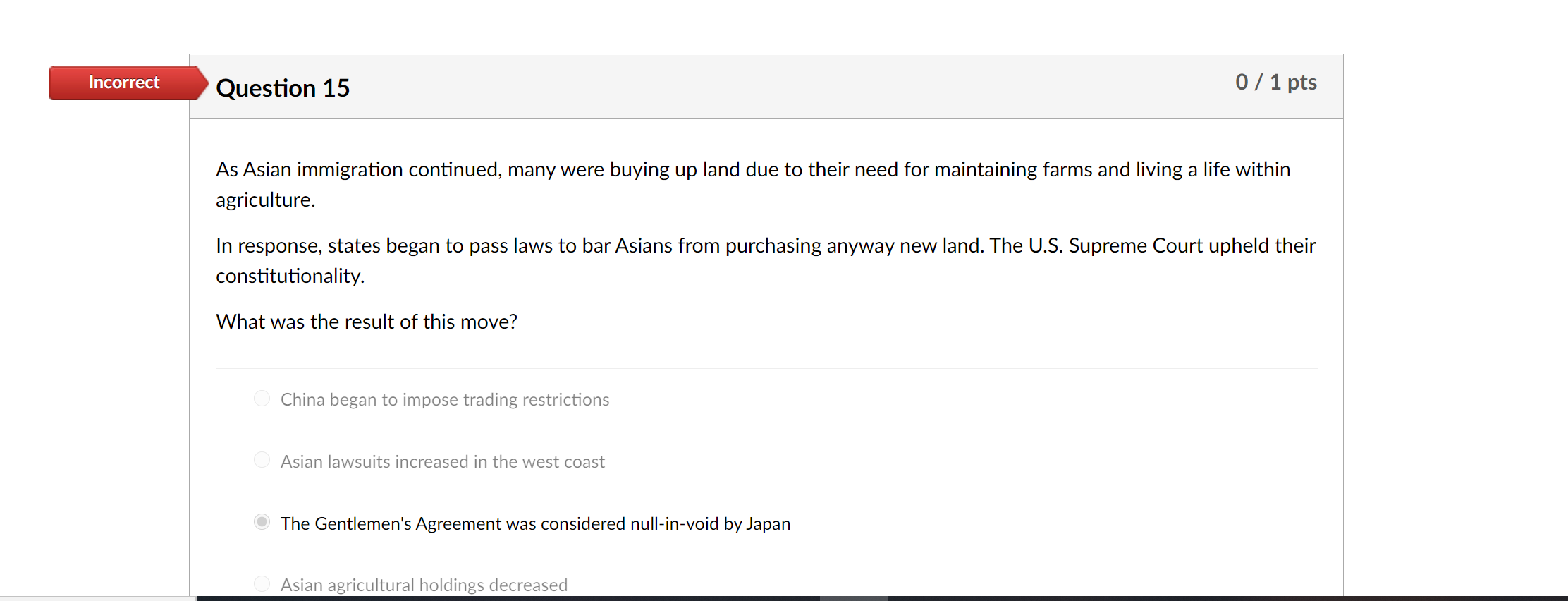This screenshot has width=1568, height=601.
Task: Click the 0 / 1 pts score
Action: (x=1276, y=82)
